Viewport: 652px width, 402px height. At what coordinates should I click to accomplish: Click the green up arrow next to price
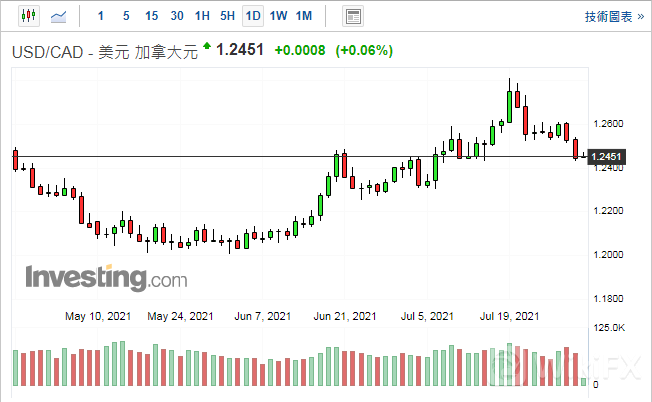coord(207,46)
